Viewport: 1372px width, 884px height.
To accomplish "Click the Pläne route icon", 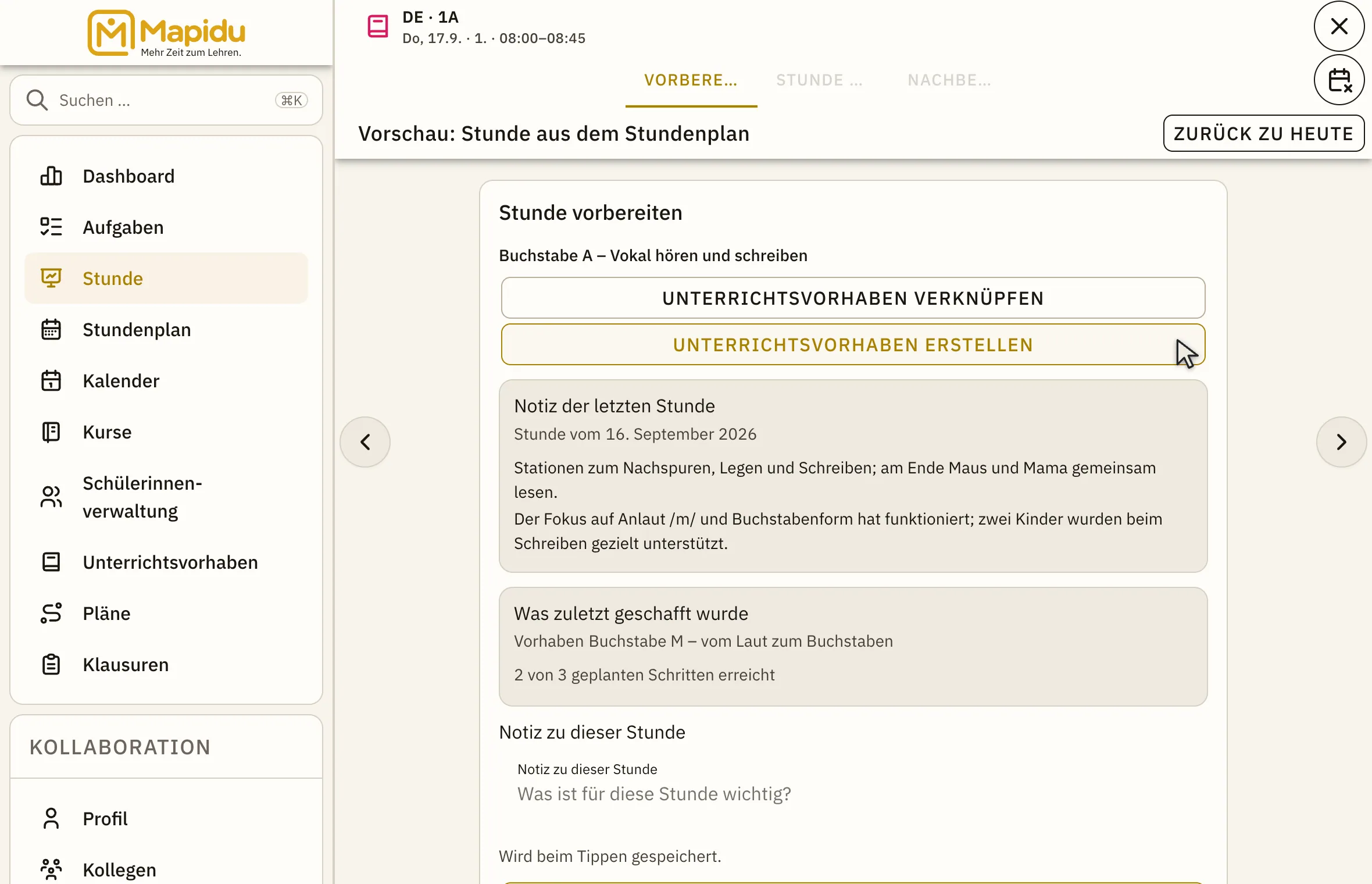I will pos(51,613).
